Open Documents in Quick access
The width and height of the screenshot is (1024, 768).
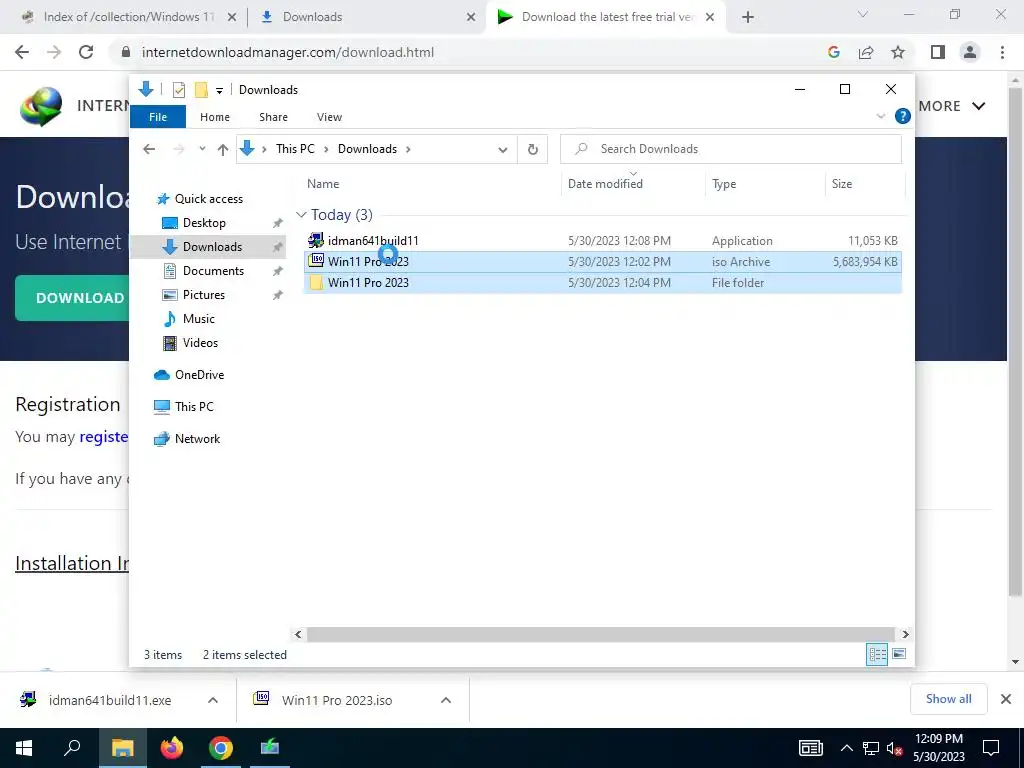[213, 271]
